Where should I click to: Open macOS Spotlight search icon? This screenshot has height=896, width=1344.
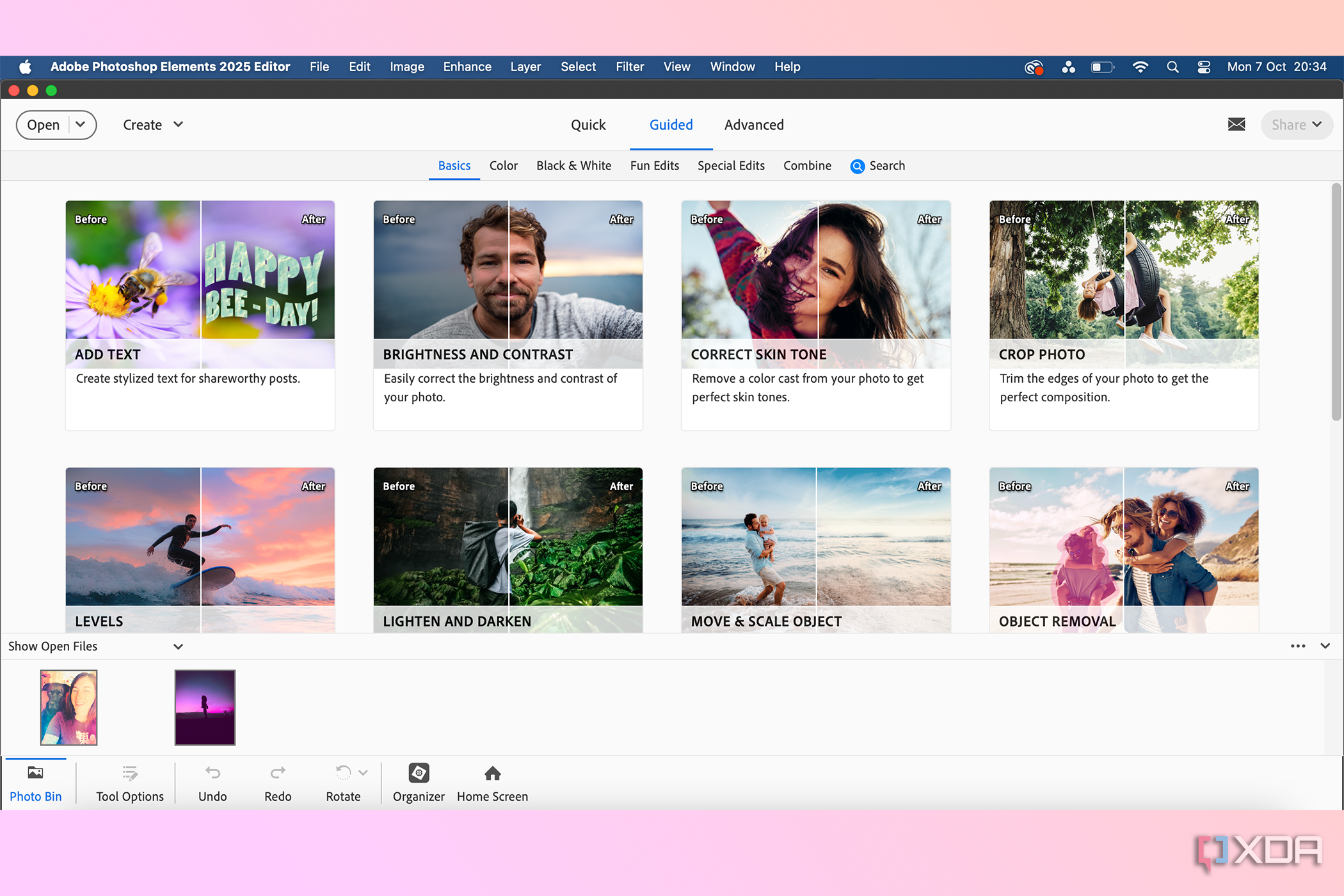coord(1172,67)
